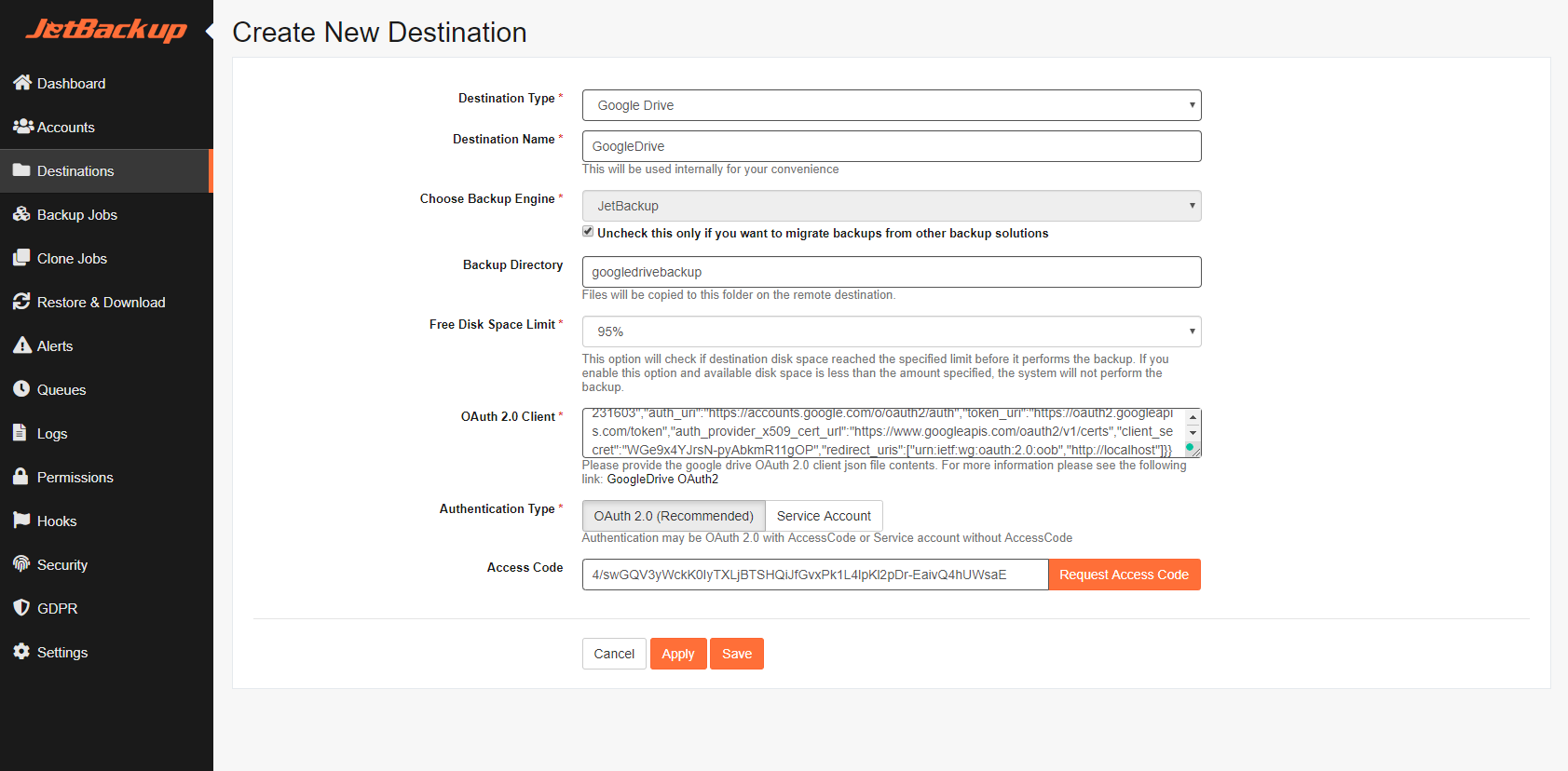Image resolution: width=1568 pixels, height=771 pixels.
Task: Click the Request Access Code button
Action: pyautogui.click(x=1124, y=575)
